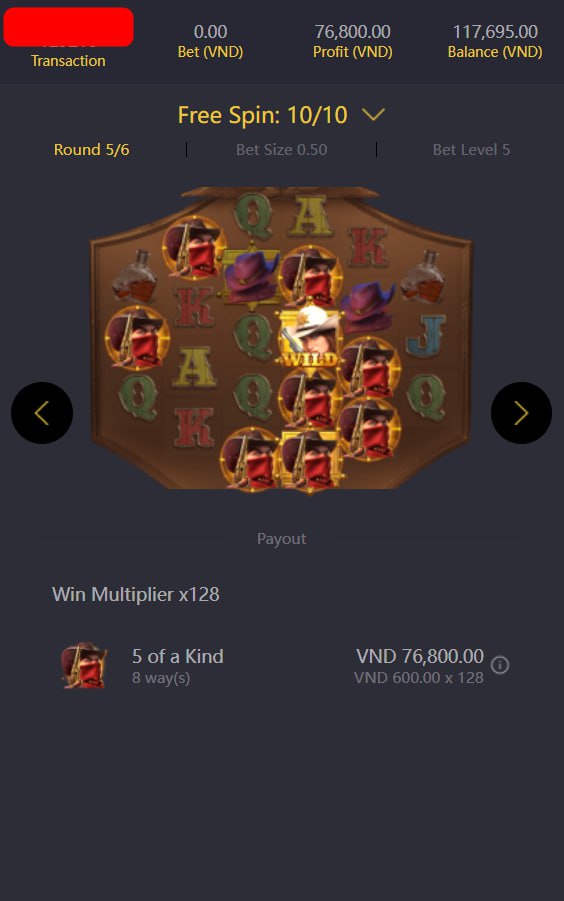
Task: Click the Transaction label
Action: pos(68,61)
